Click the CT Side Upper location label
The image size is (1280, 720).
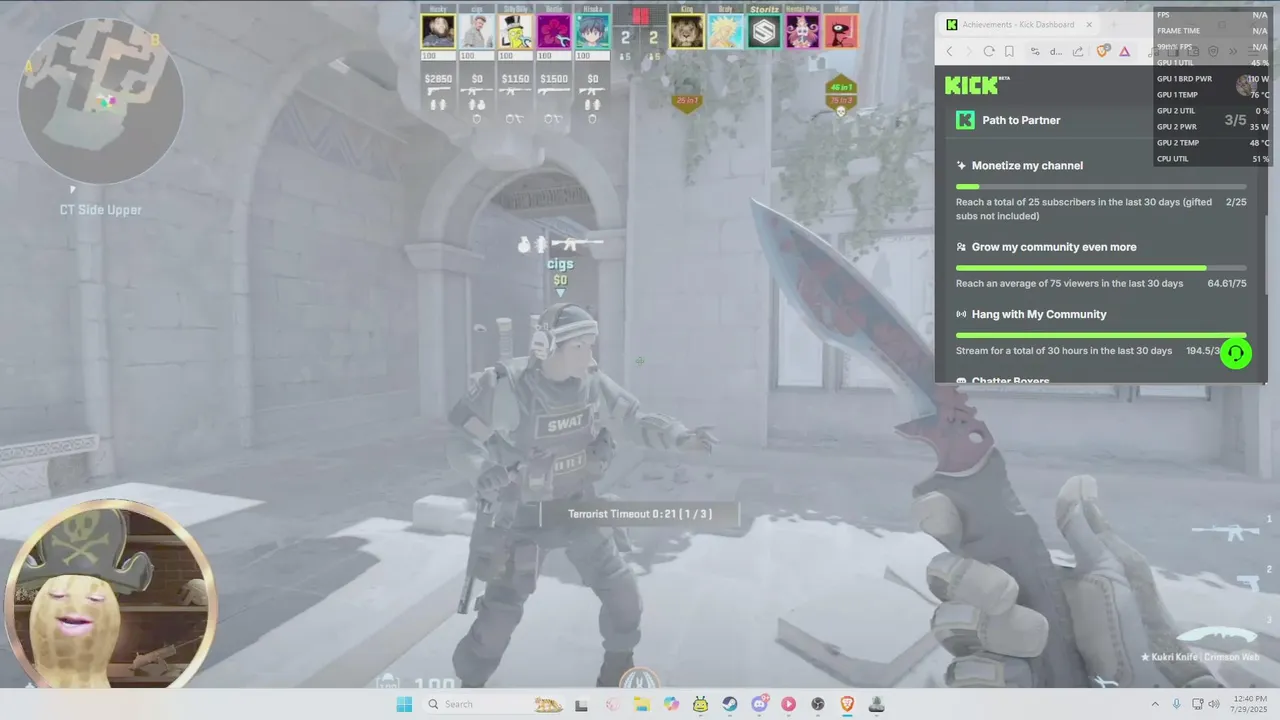click(100, 210)
